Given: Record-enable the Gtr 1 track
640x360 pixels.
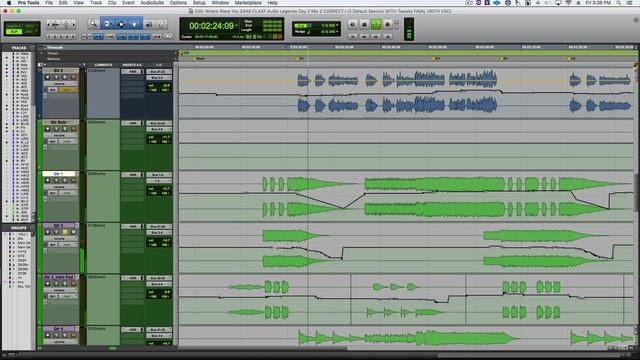Looking at the screenshot, I should (48, 180).
